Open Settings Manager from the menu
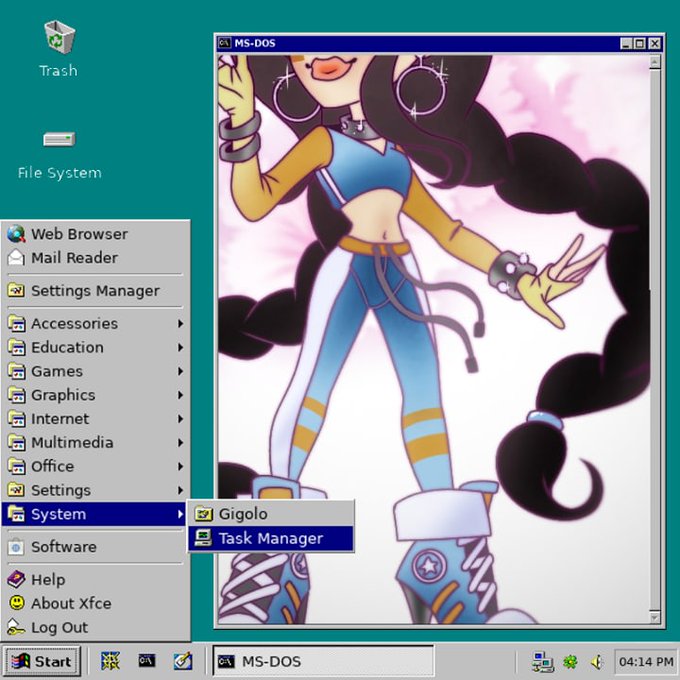680x680 pixels. (94, 290)
